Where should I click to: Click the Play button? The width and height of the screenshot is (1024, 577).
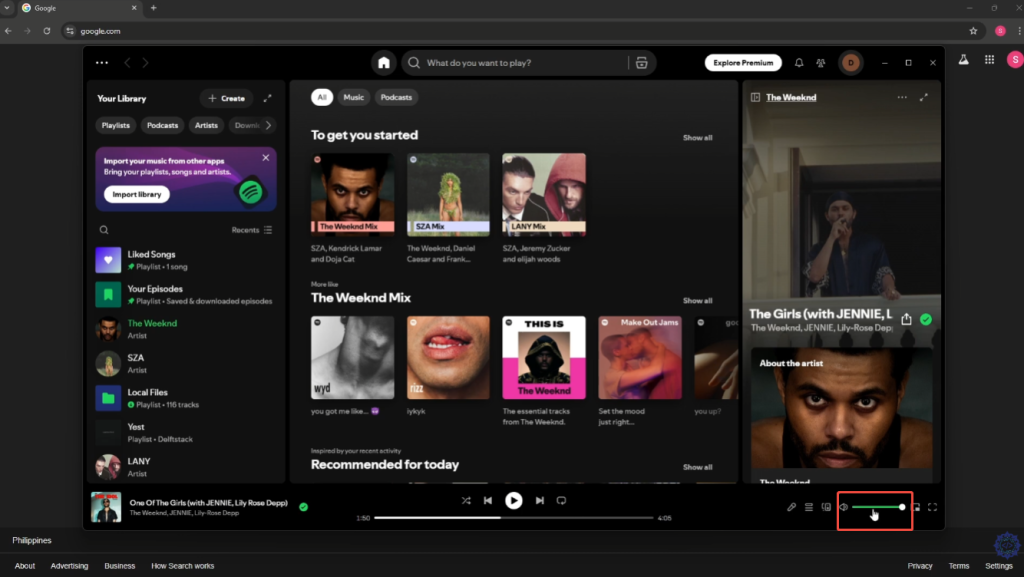[513, 501]
